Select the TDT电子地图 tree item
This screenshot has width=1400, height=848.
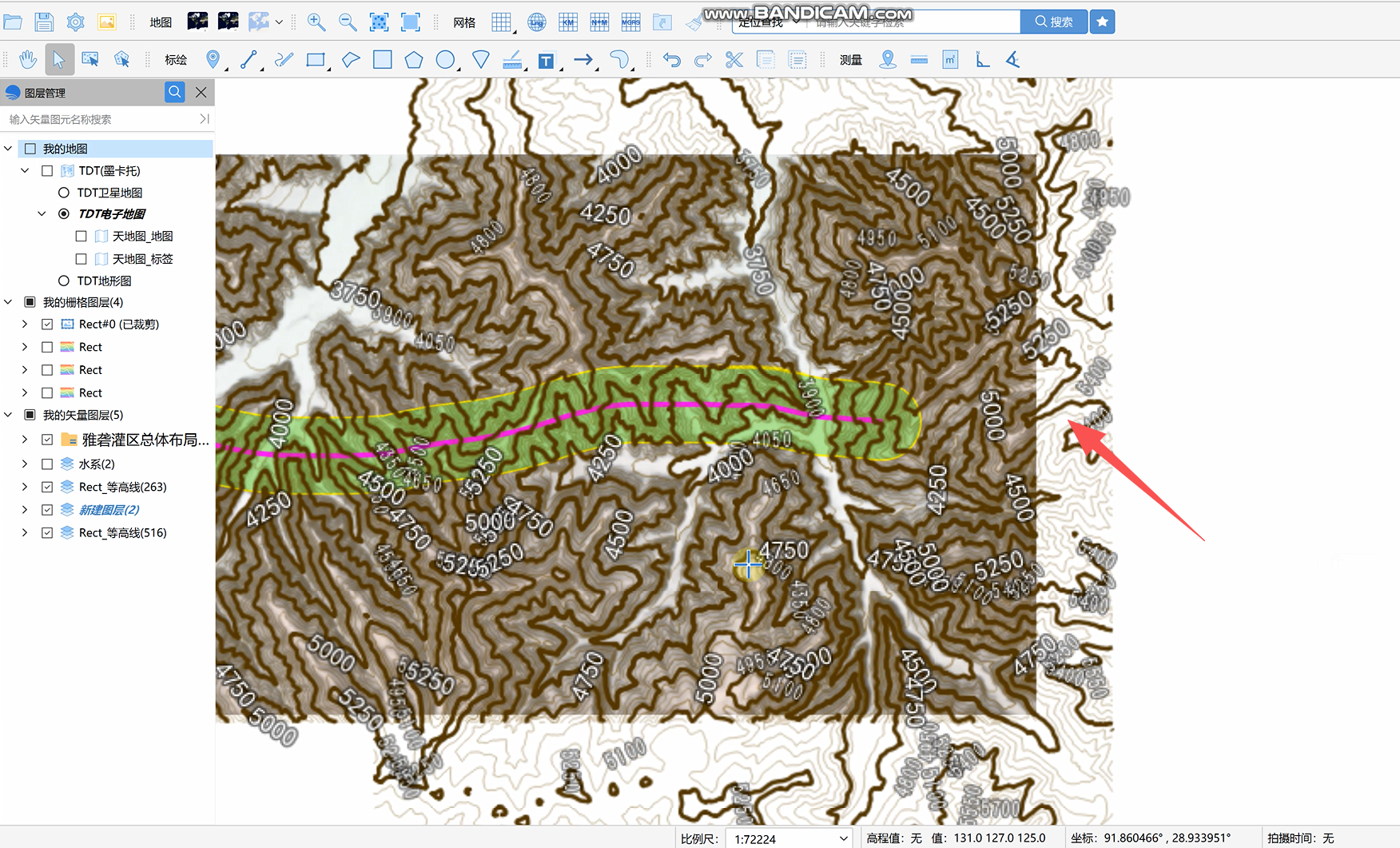pyautogui.click(x=112, y=213)
